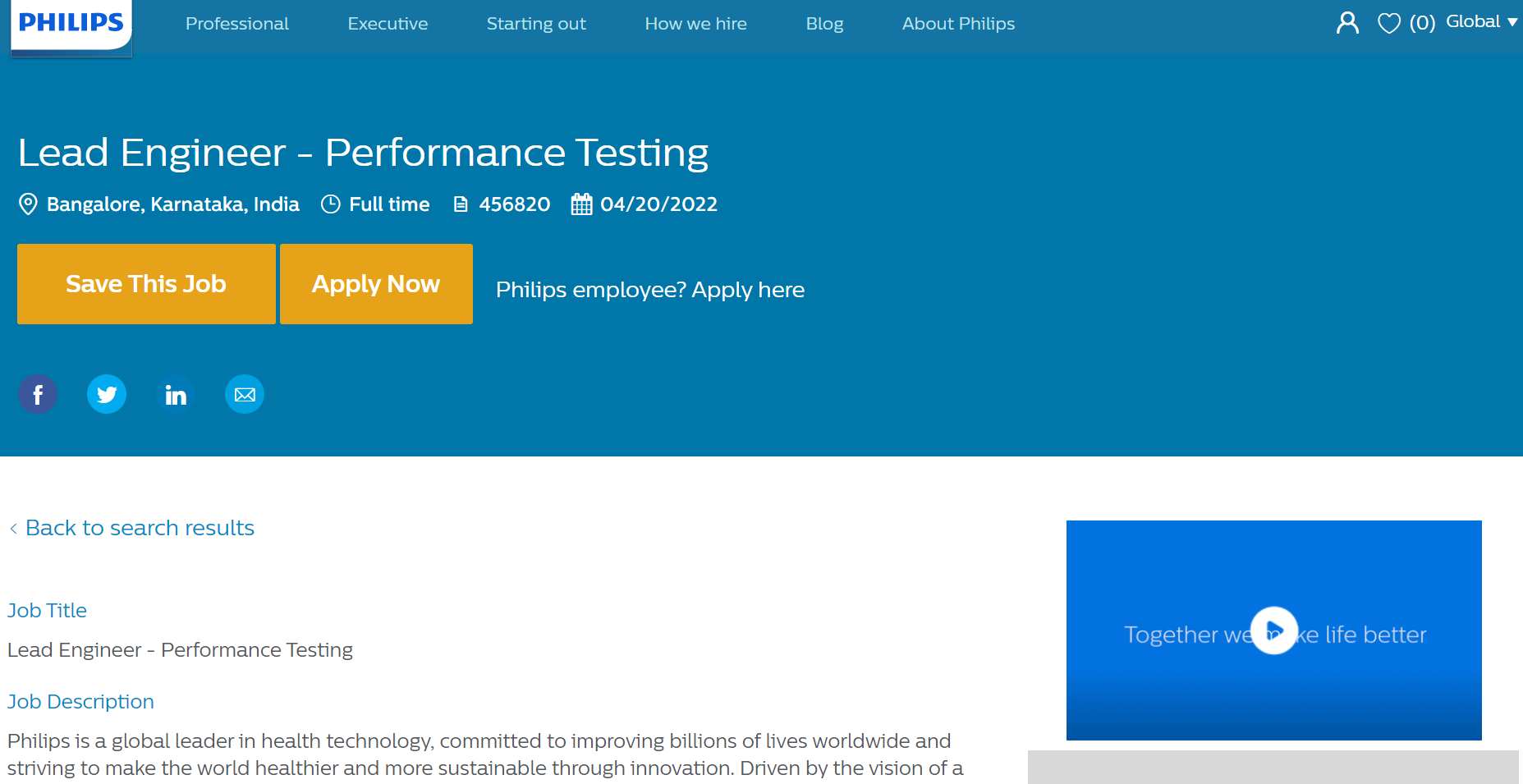
Task: Click the Job Description label
Action: 80,702
